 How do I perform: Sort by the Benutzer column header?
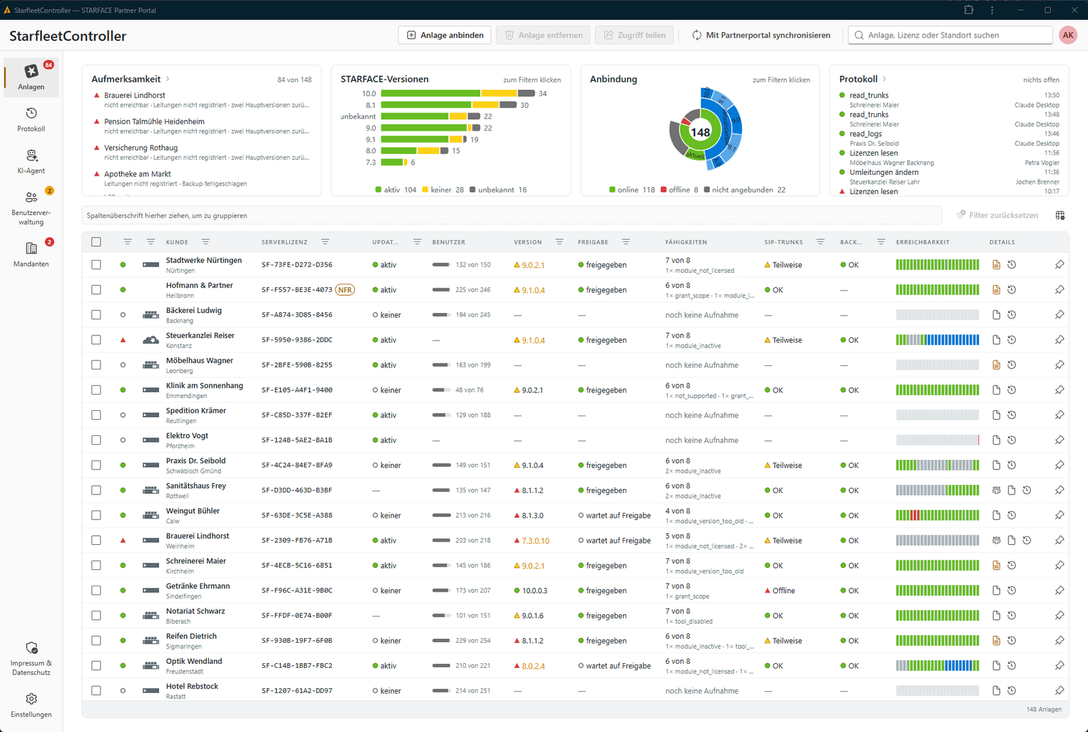(448, 242)
